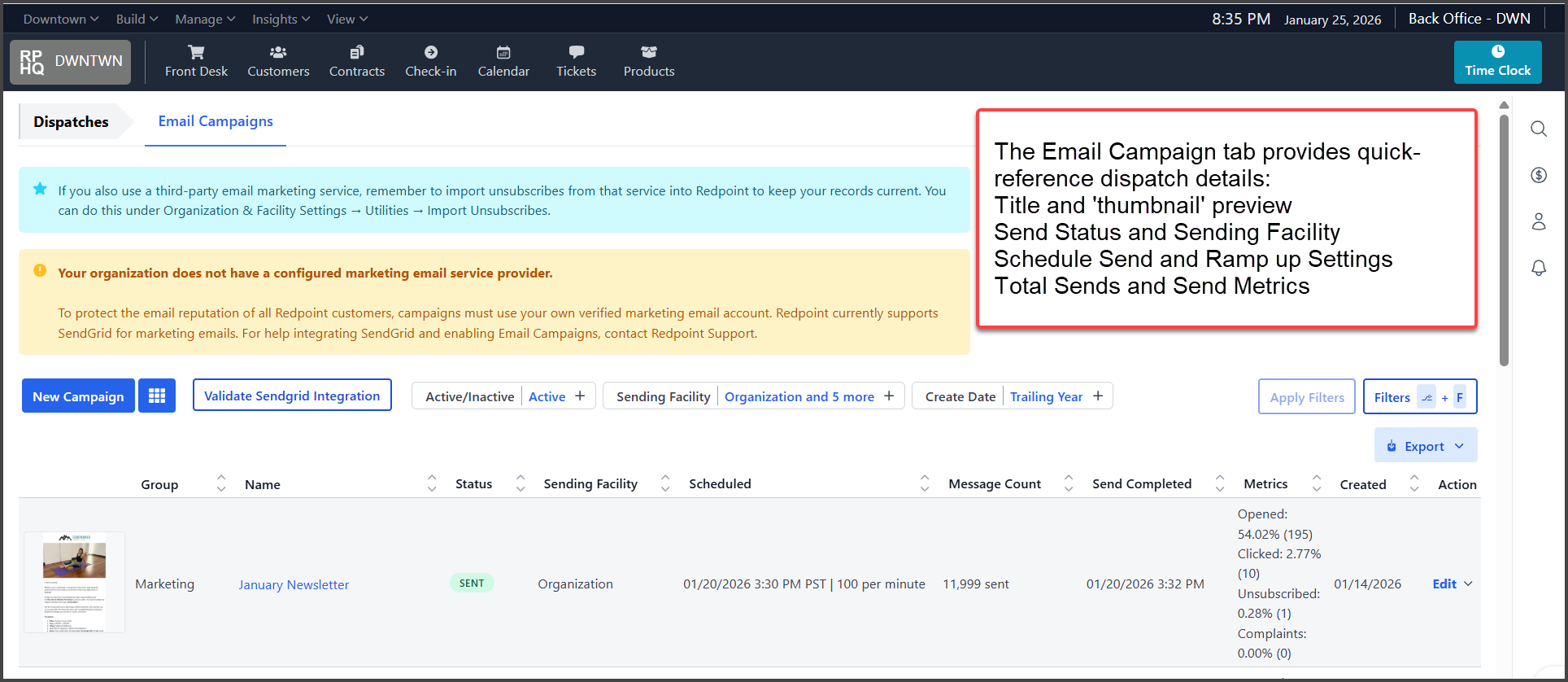Open the notifications bell icon
The height and width of the screenshot is (682, 1568).
1538,268
